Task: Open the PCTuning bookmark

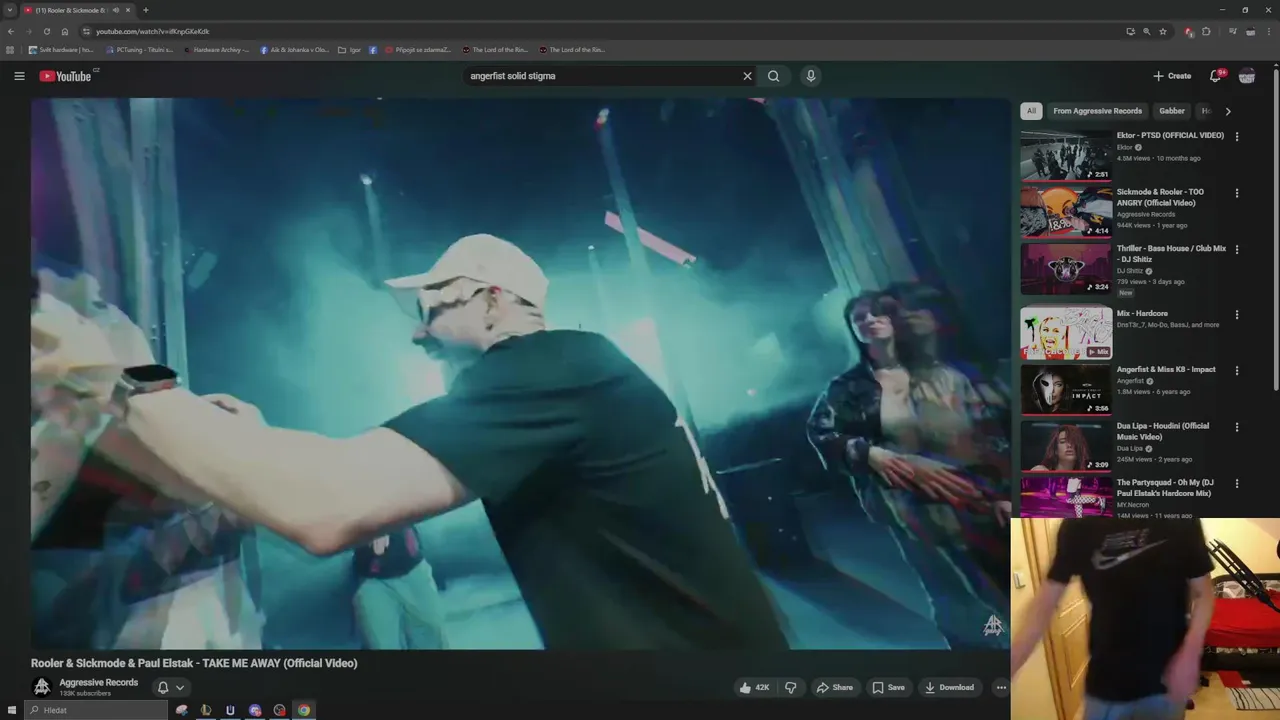Action: click(139, 49)
